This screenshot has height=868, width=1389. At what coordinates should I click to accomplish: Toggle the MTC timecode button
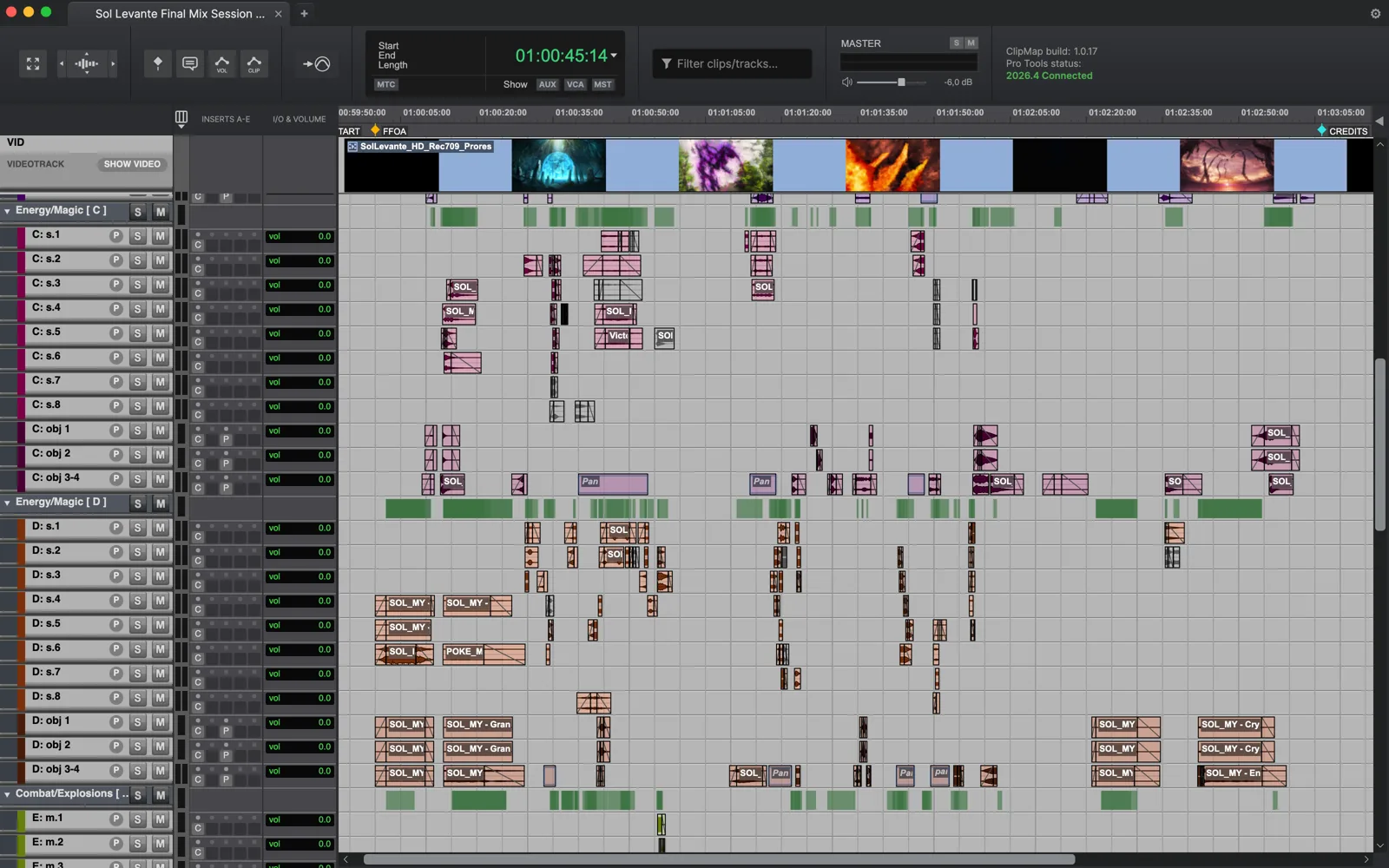coord(385,84)
